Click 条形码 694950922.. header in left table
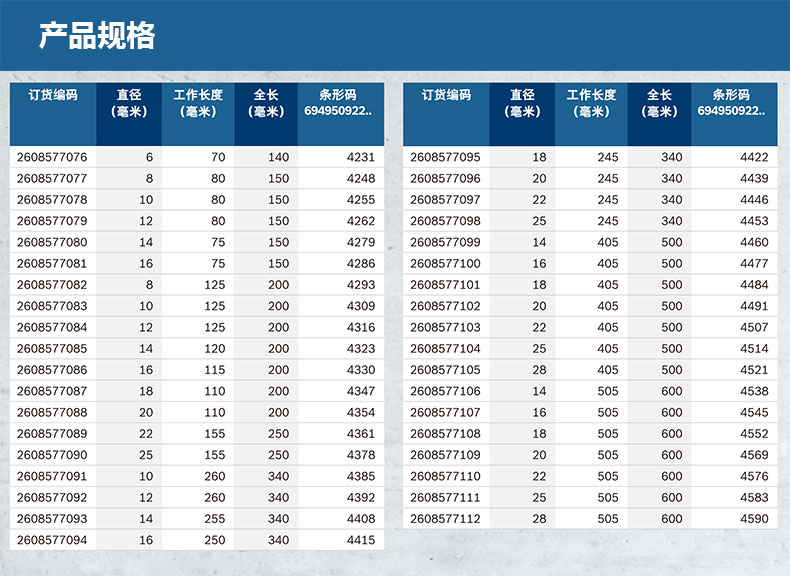The image size is (790, 576). (337, 103)
